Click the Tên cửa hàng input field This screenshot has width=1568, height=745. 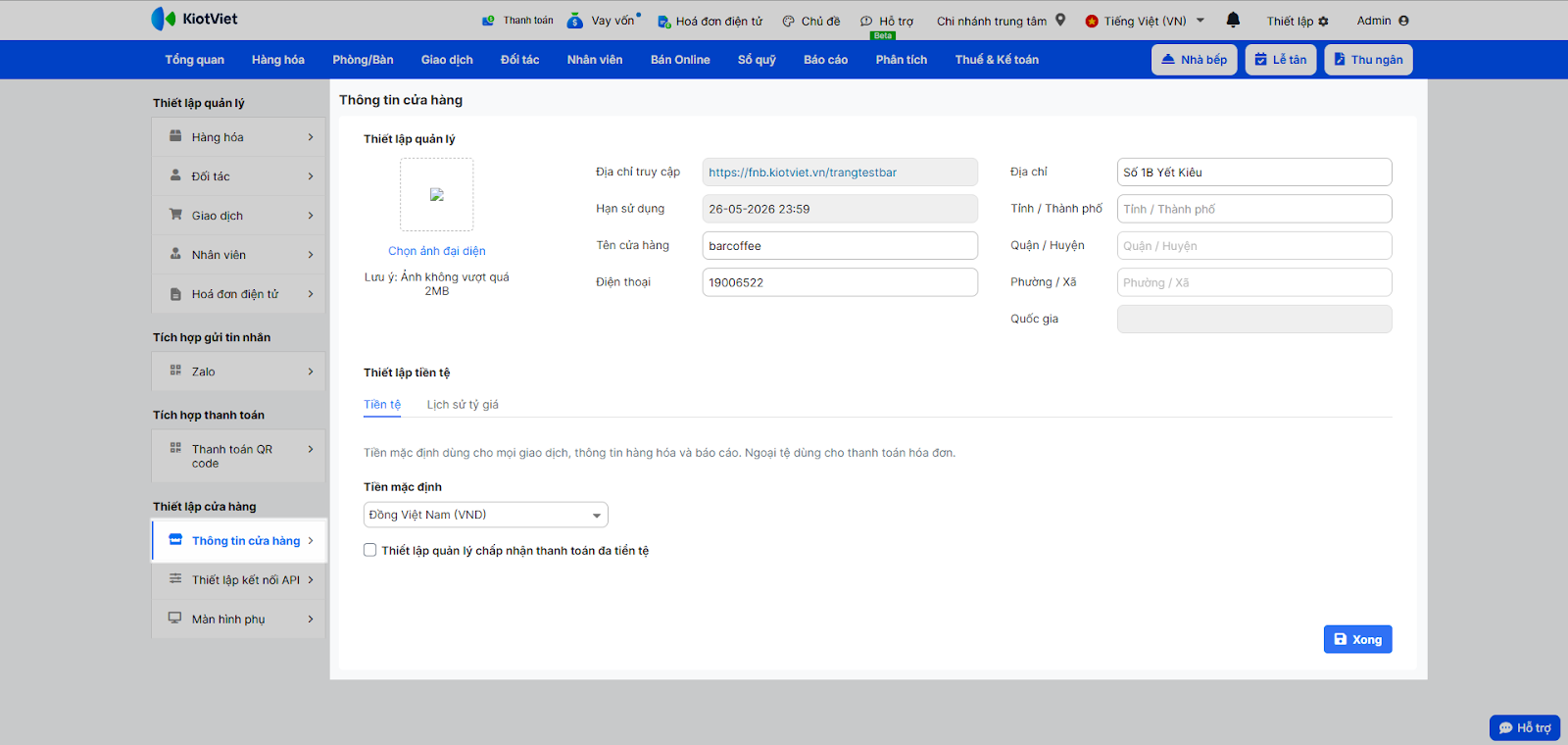(x=840, y=246)
